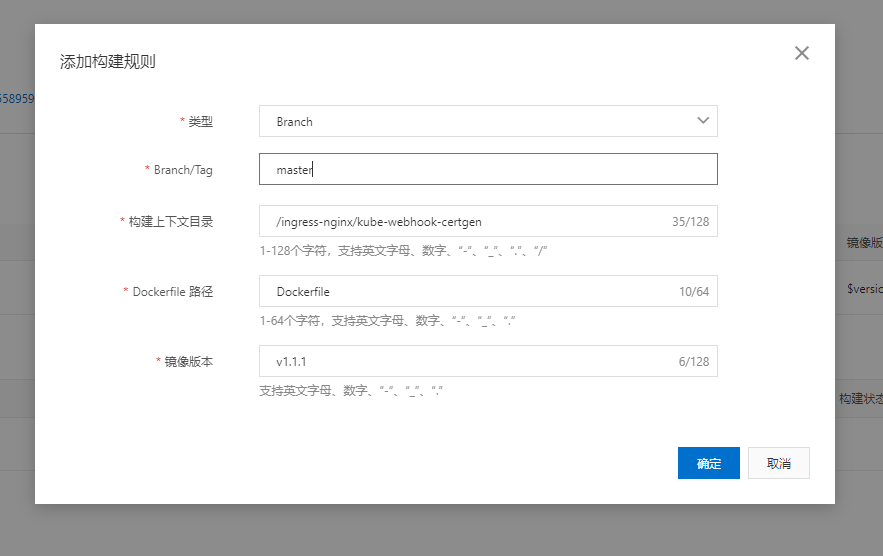Click the Branch/Tag field label

click(x=183, y=170)
